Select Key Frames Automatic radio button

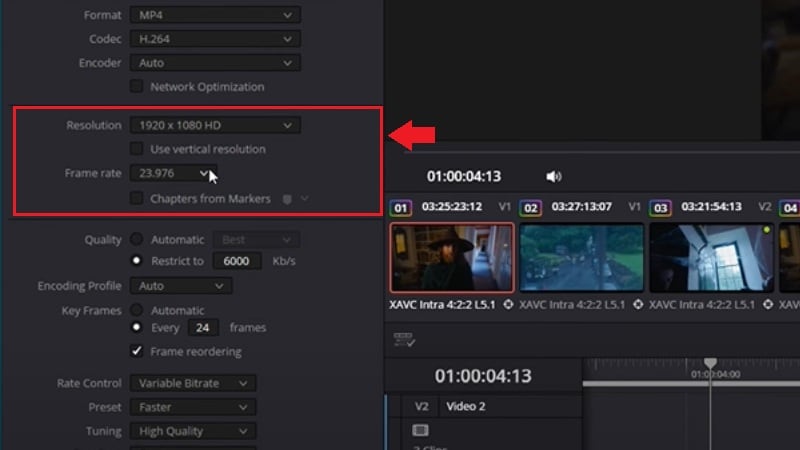click(x=136, y=310)
